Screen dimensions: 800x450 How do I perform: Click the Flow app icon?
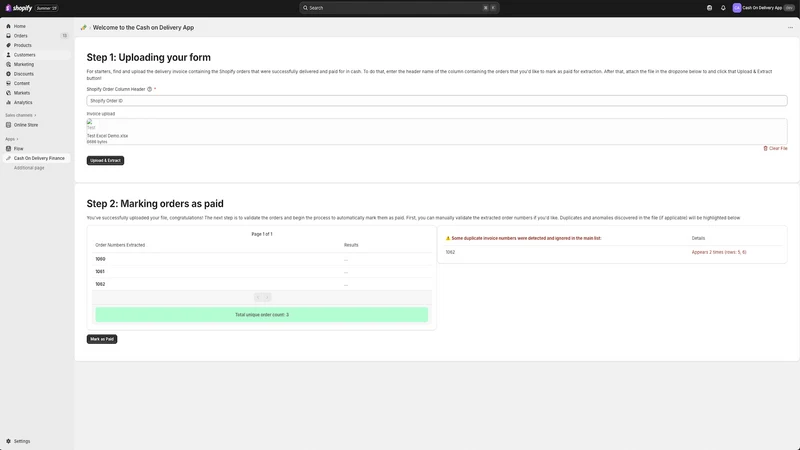pyautogui.click(x=8, y=148)
